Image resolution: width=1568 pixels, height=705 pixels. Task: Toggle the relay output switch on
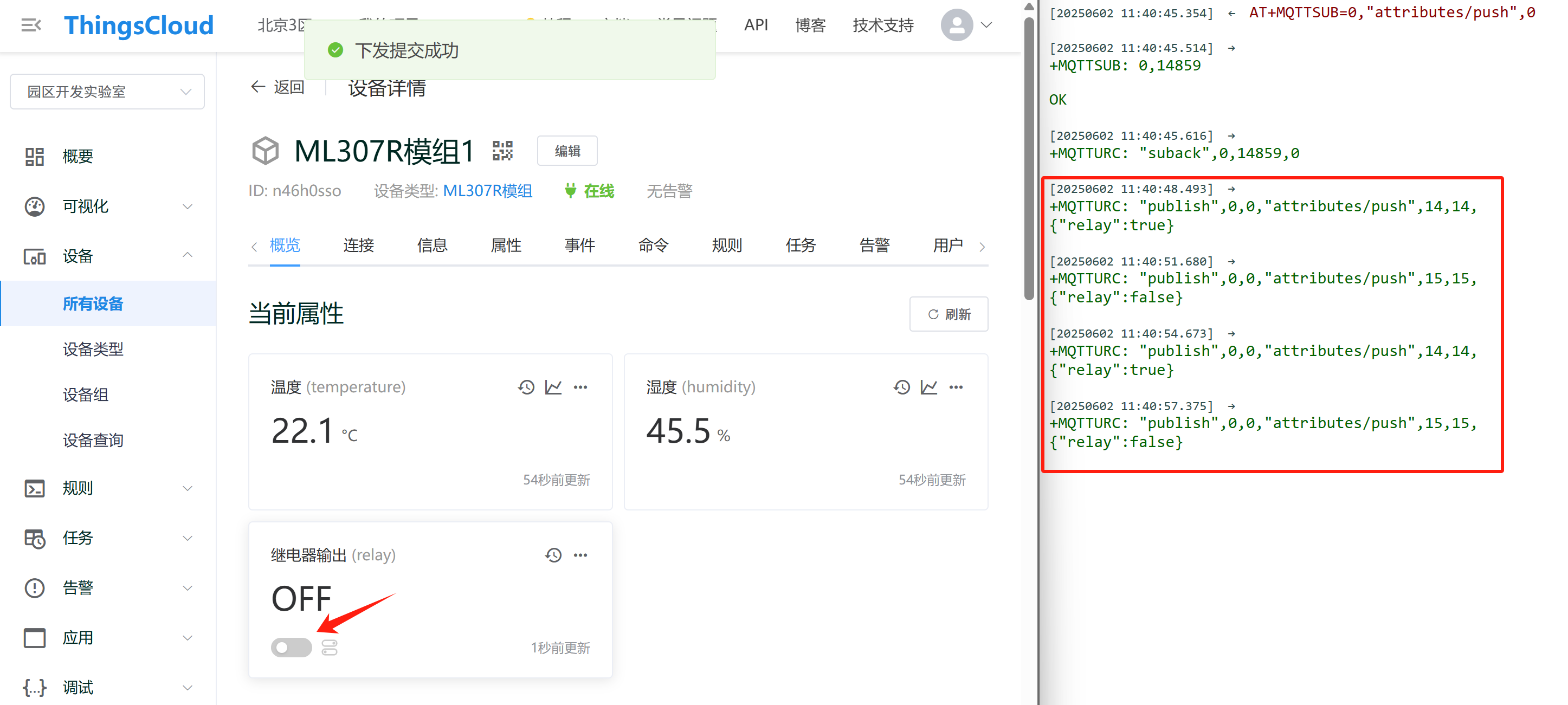tap(291, 648)
